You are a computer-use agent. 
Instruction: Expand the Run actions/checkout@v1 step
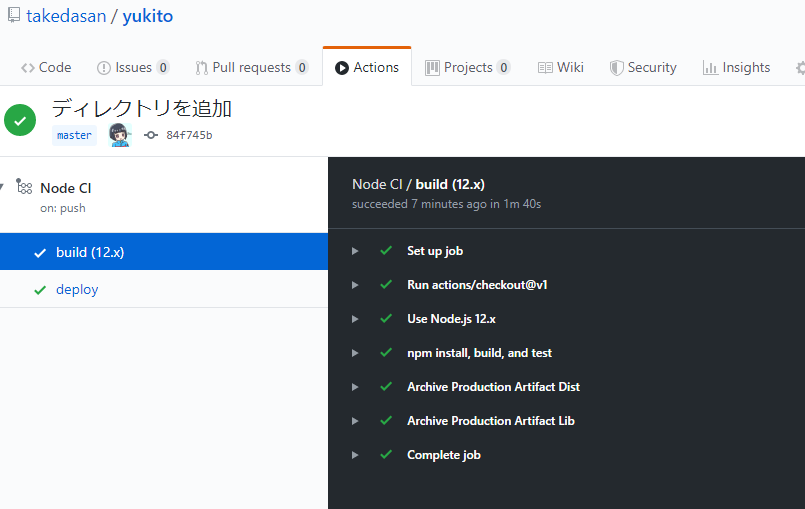[x=355, y=285]
